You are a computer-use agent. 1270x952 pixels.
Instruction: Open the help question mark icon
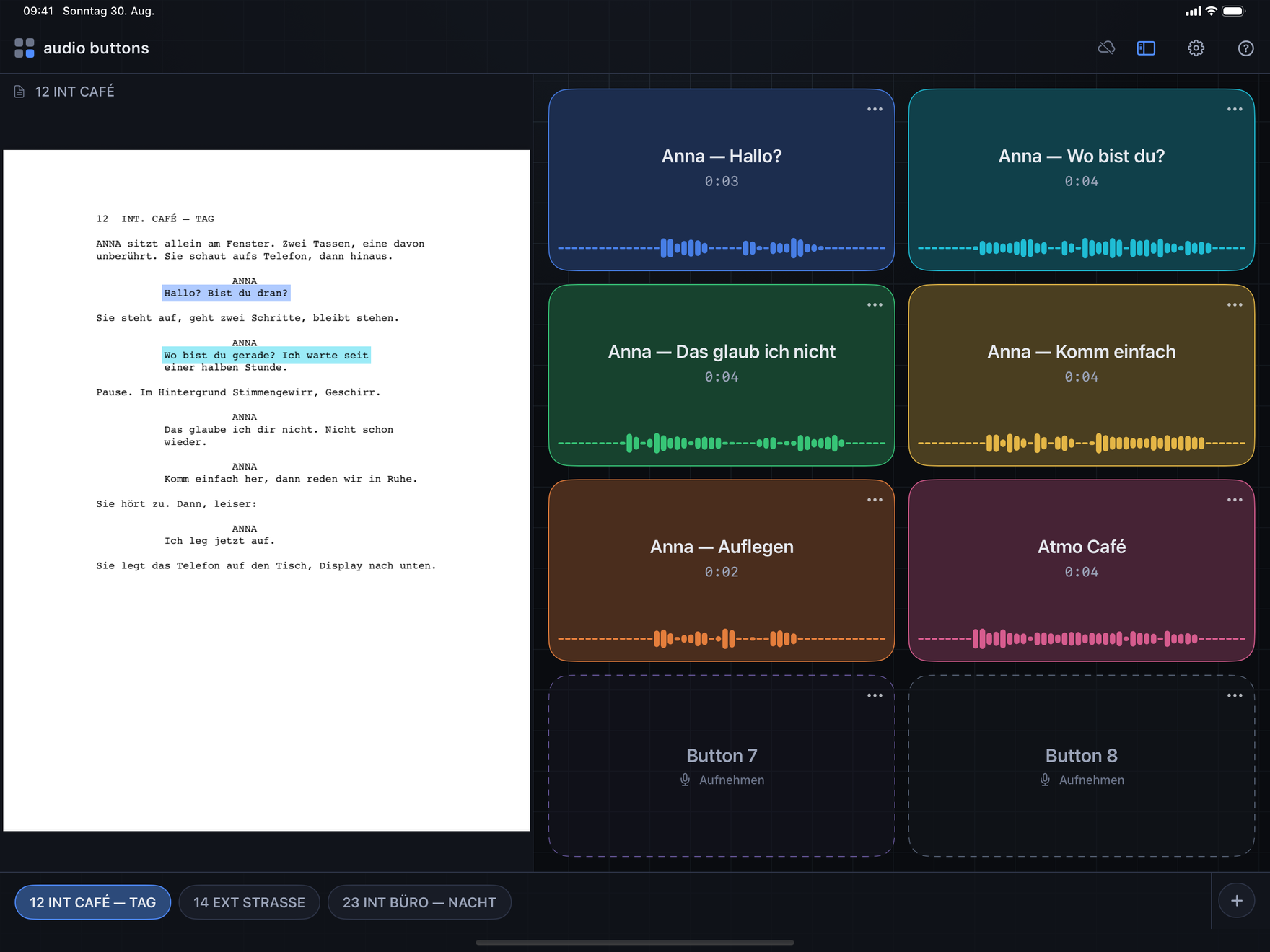[x=1245, y=48]
